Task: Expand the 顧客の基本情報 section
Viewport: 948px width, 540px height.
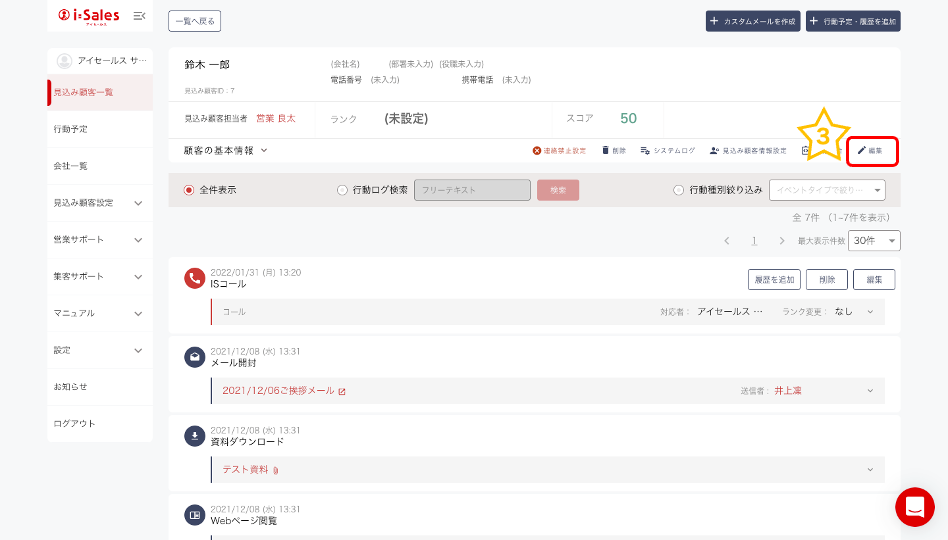Action: pyautogui.click(x=226, y=151)
